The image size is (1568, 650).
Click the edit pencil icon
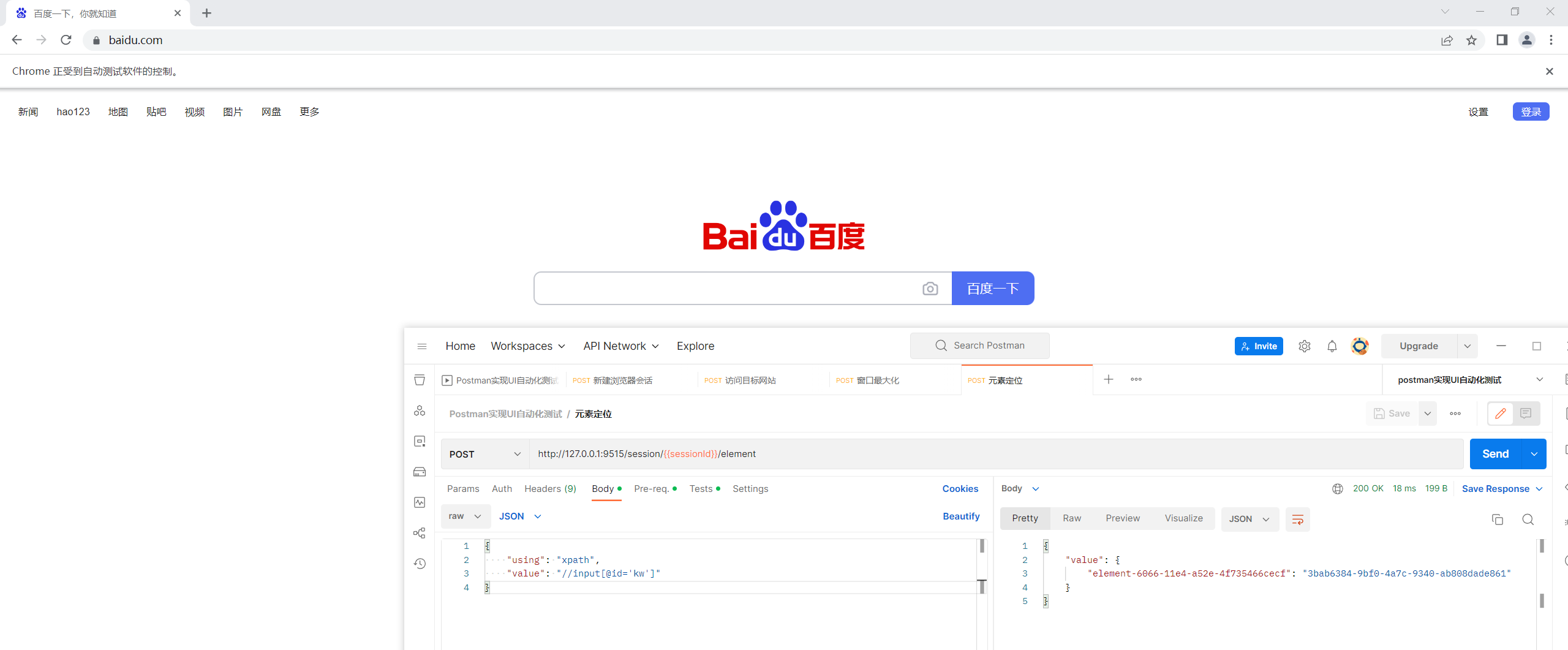(1501, 414)
